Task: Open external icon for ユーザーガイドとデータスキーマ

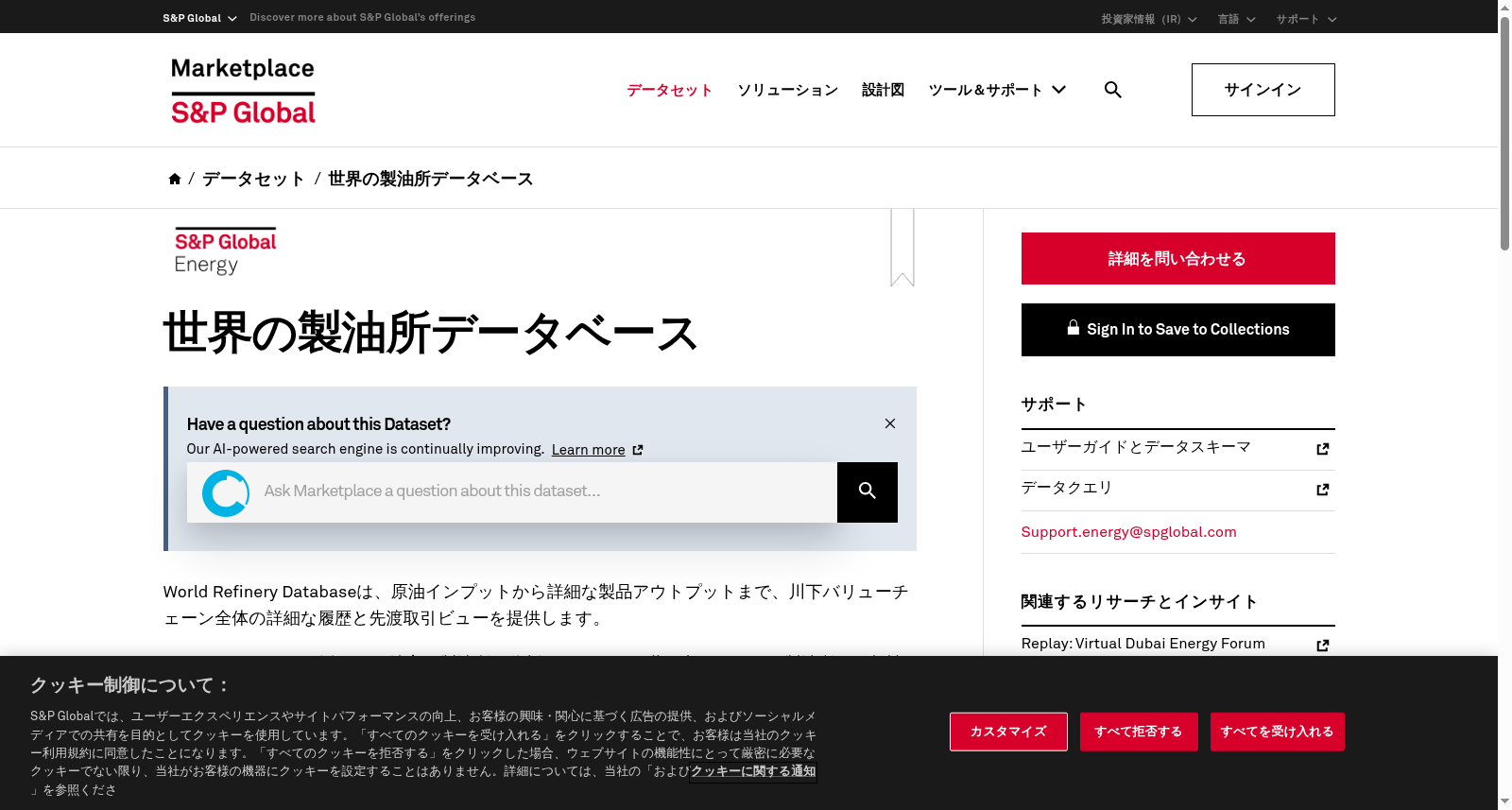Action: 1323,449
